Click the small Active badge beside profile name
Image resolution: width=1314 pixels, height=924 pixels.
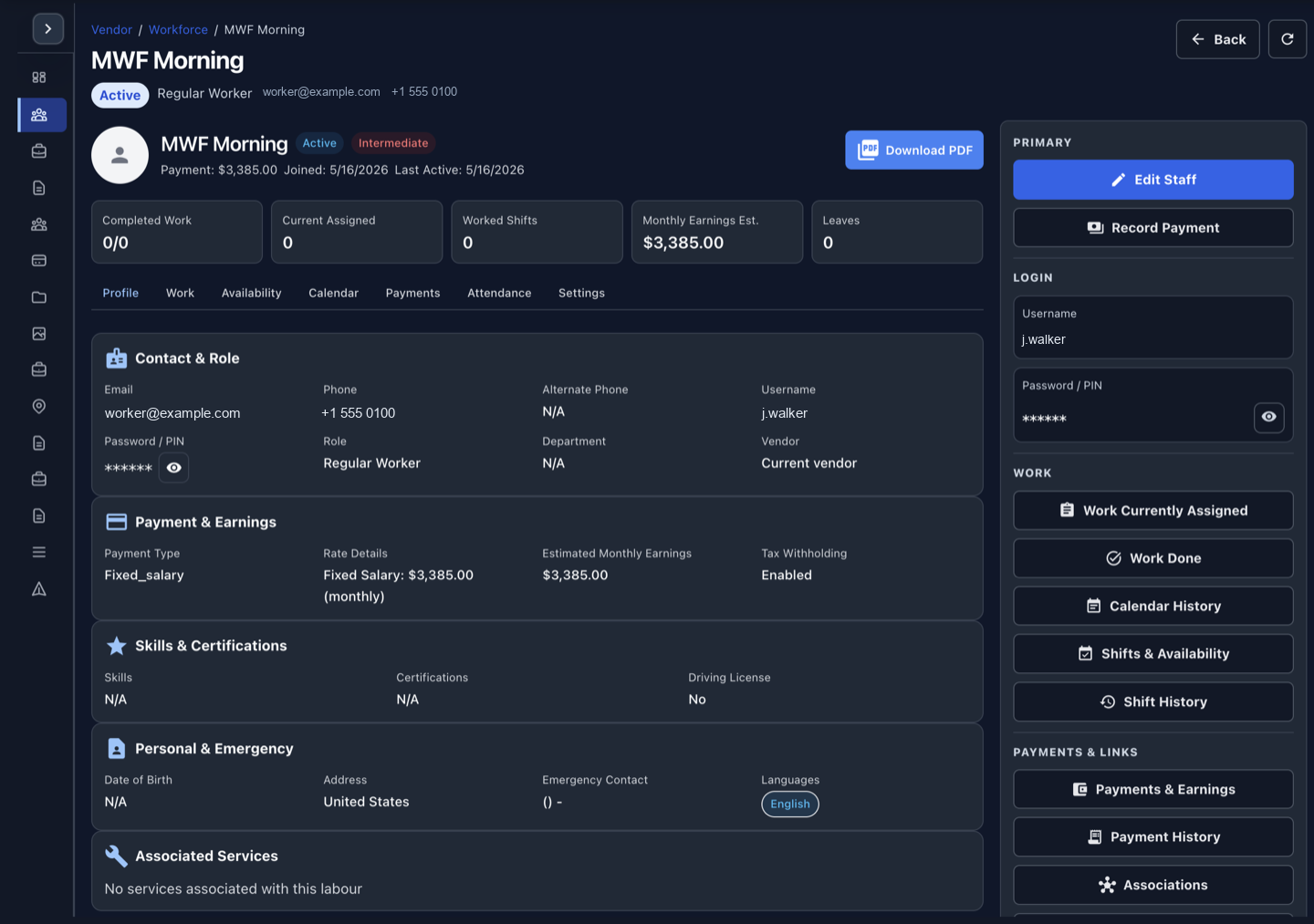click(x=319, y=143)
